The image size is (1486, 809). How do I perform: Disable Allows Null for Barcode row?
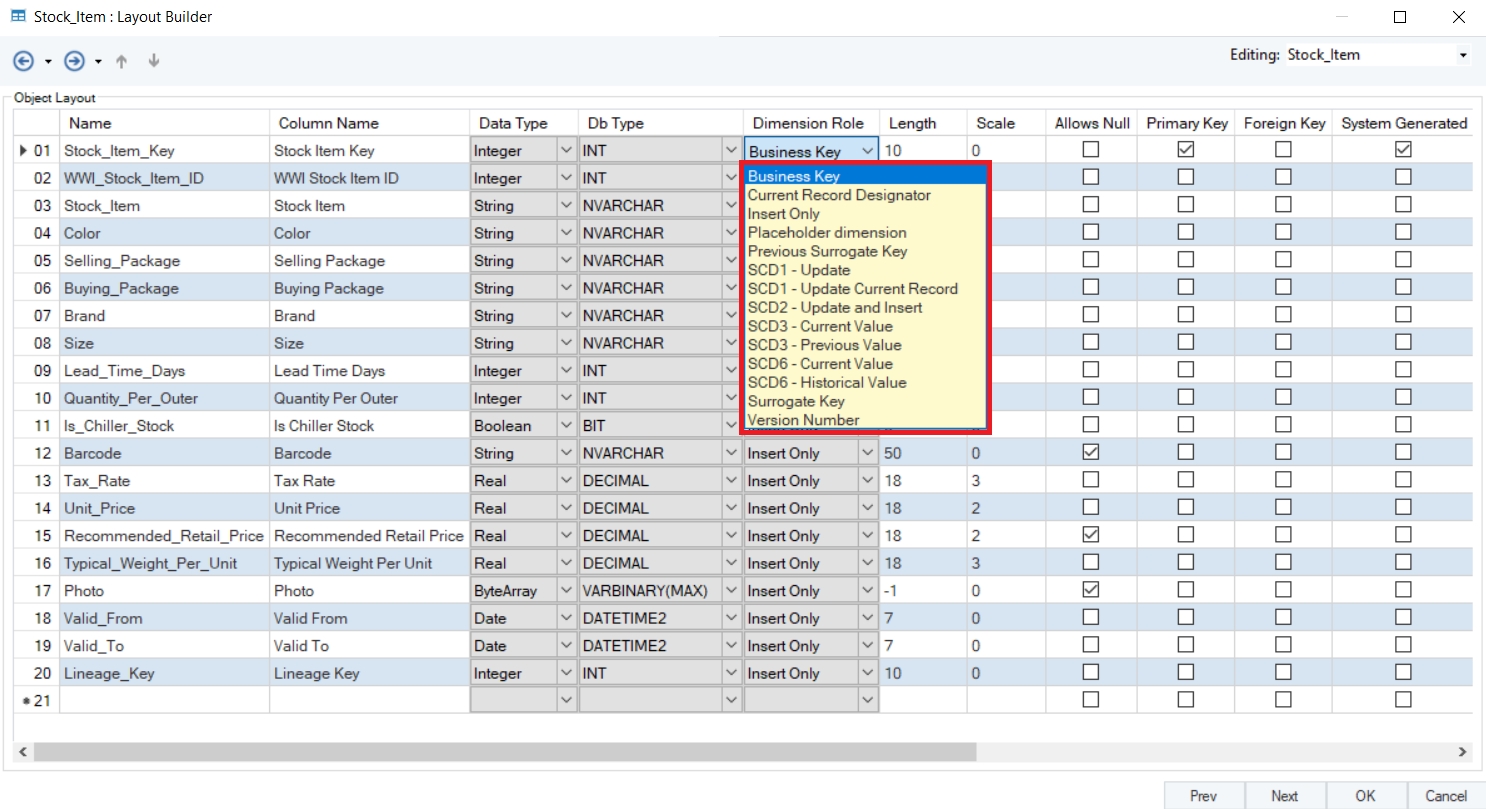1091,453
